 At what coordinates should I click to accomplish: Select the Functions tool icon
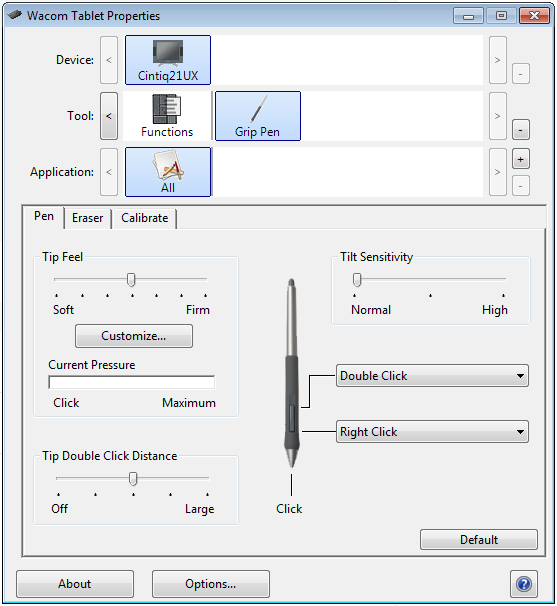pyautogui.click(x=167, y=116)
